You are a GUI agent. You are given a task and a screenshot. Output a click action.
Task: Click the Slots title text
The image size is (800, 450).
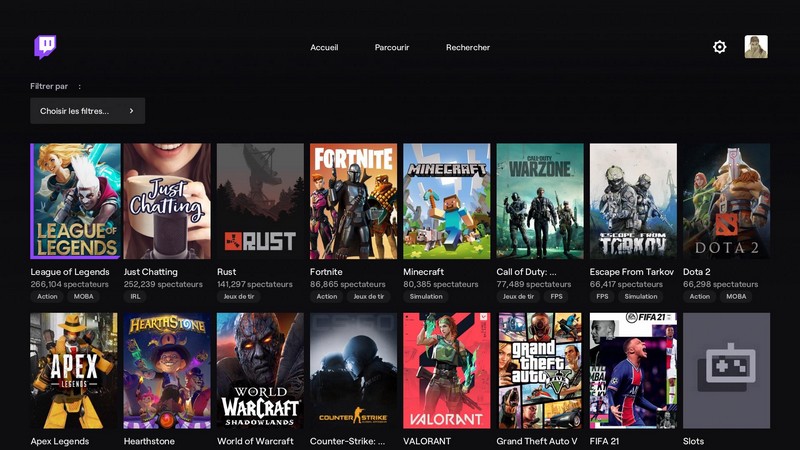(x=693, y=441)
